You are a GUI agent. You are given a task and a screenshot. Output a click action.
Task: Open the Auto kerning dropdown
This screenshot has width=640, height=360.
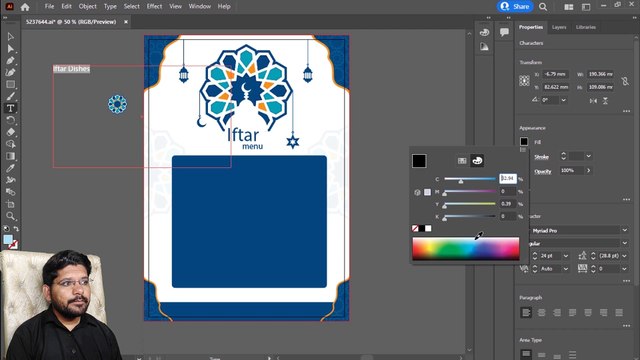(x=566, y=269)
